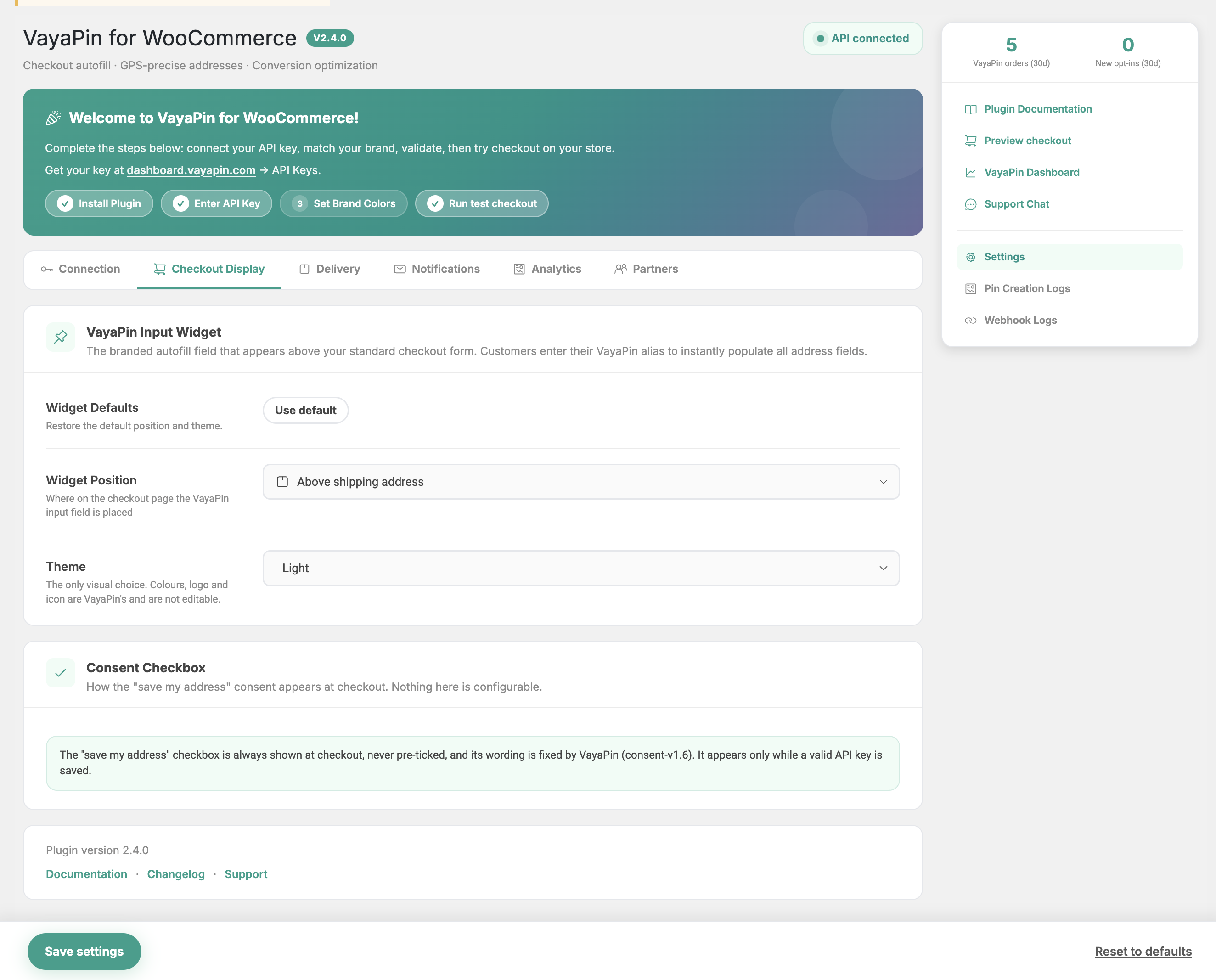This screenshot has width=1216, height=980.
Task: Open the Theme dropdown showing Light
Action: click(581, 569)
